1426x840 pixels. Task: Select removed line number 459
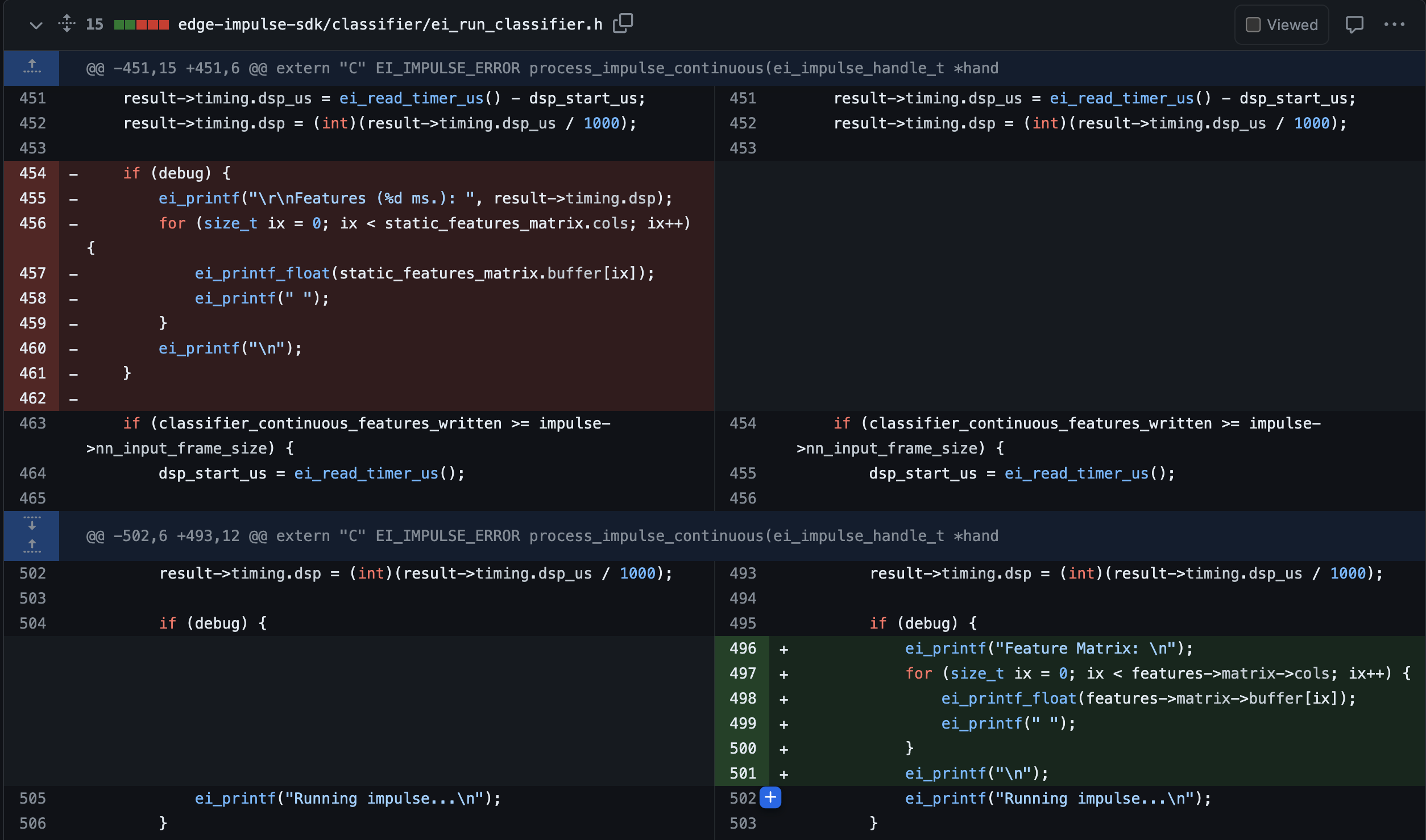click(x=32, y=323)
